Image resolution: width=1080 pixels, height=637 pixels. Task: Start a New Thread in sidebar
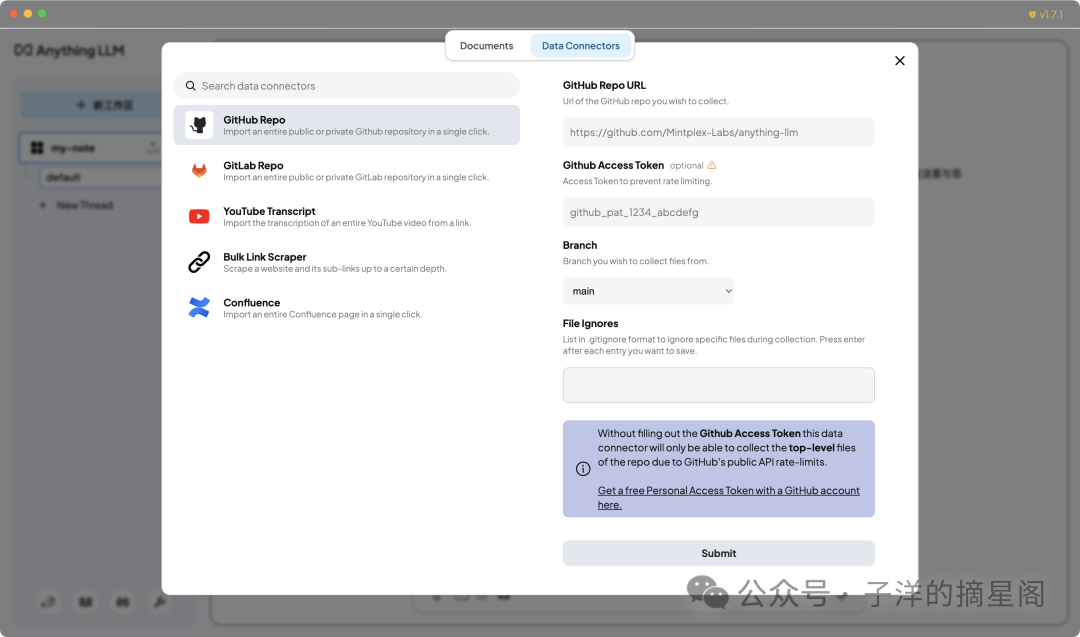77,205
